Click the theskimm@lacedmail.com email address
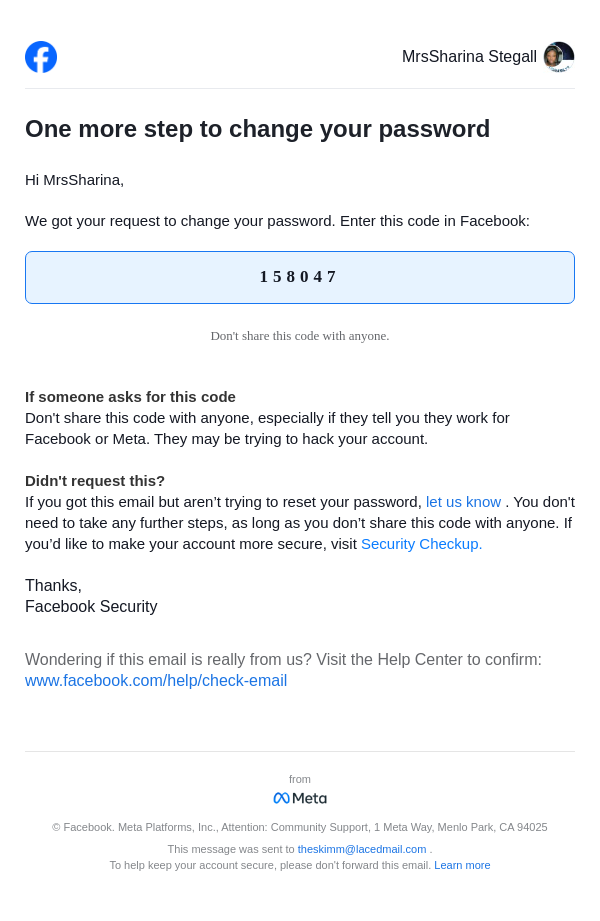 click(x=362, y=849)
